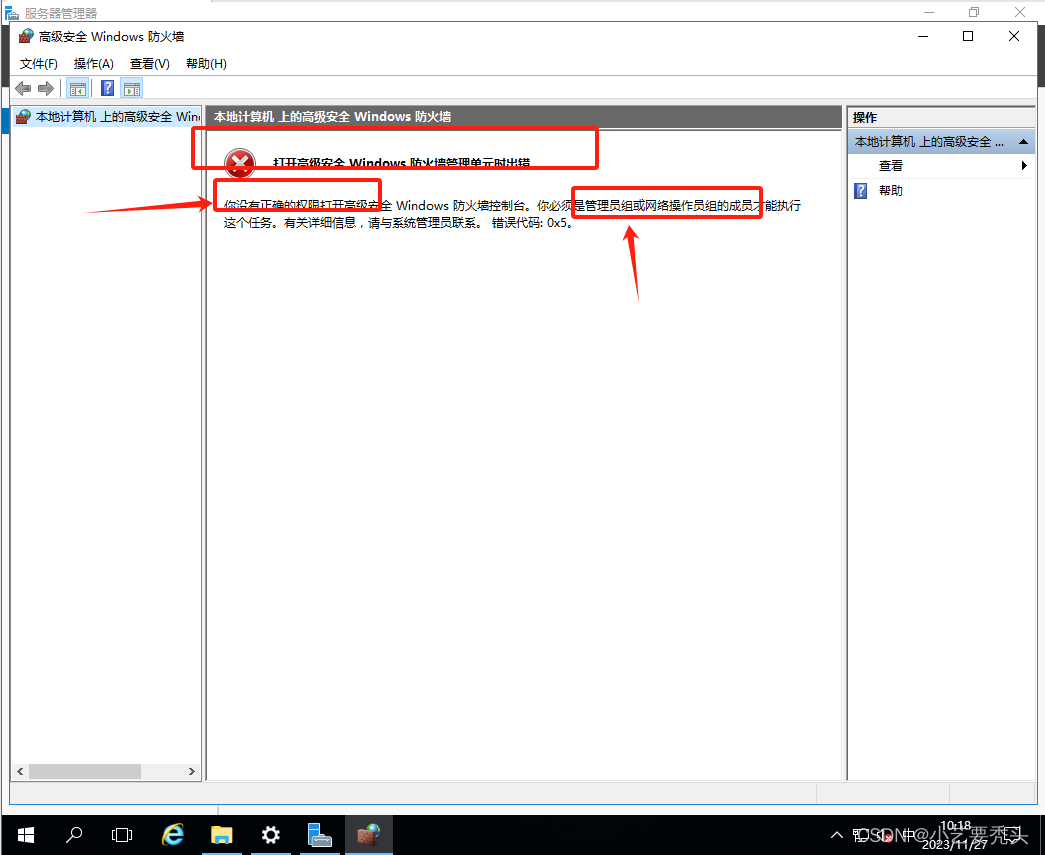
Task: Open Task View on the taskbar
Action: 122,834
